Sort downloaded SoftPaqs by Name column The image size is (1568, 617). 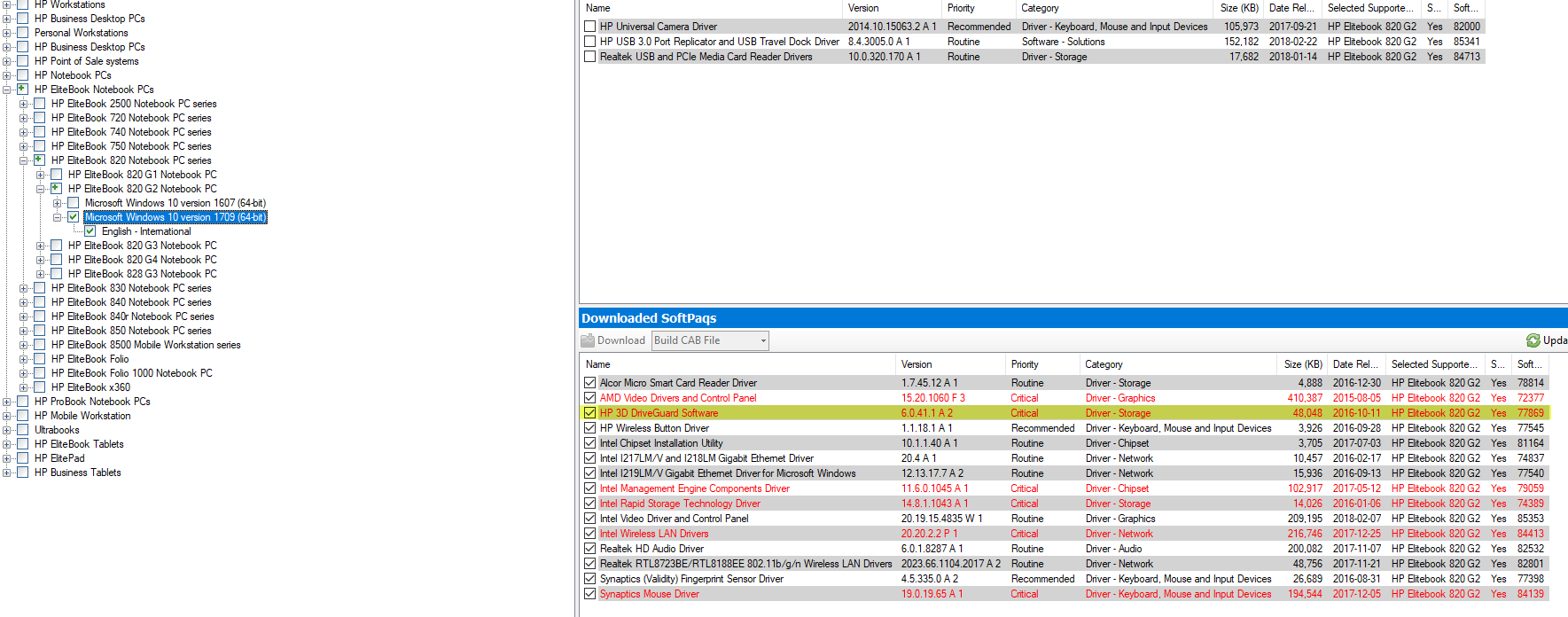pyautogui.click(x=737, y=364)
